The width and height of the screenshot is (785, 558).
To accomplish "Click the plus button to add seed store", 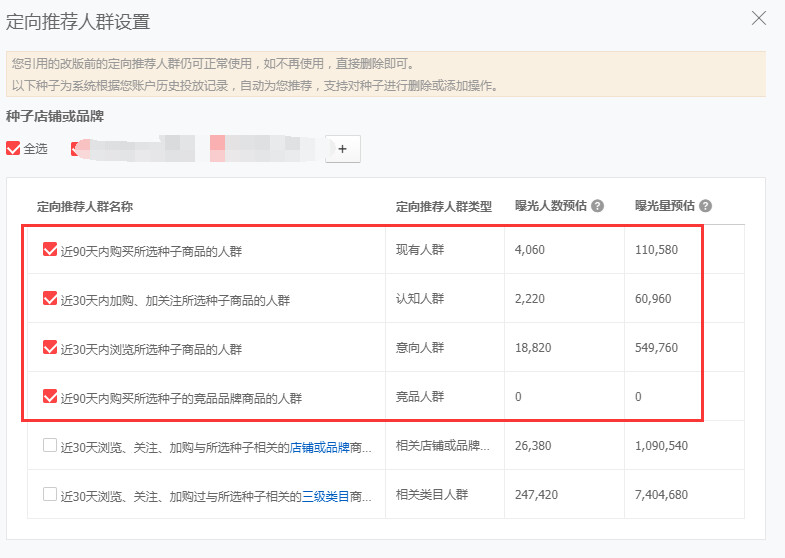I will [x=342, y=148].
